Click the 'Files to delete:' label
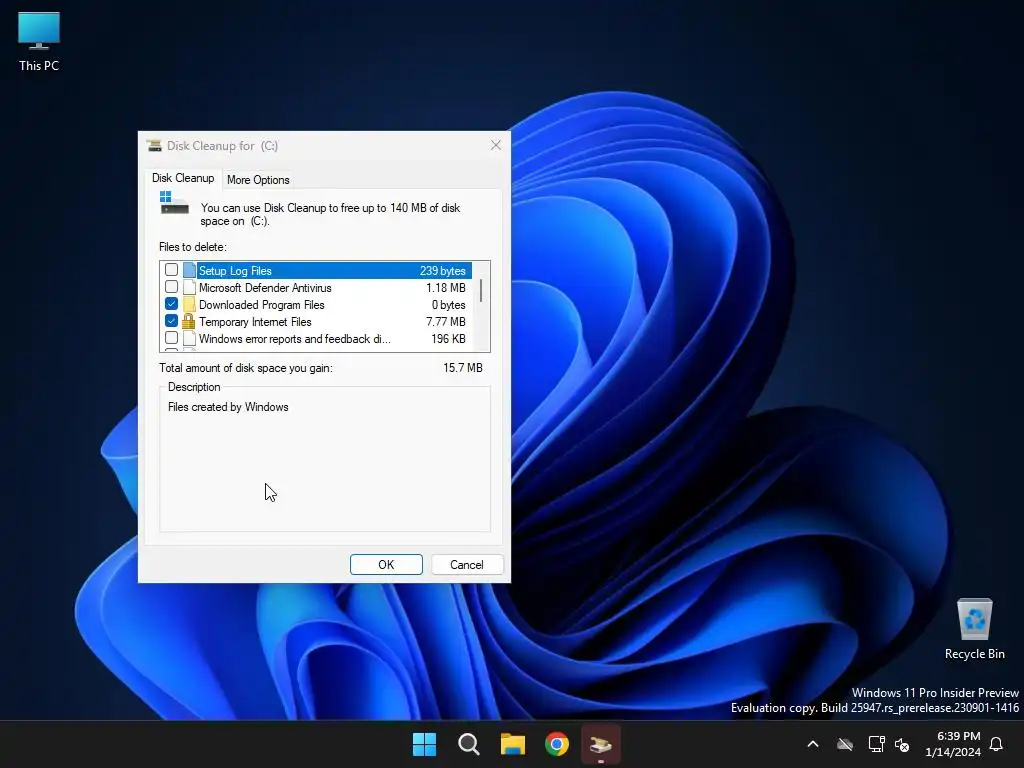1024x768 pixels. 193,247
